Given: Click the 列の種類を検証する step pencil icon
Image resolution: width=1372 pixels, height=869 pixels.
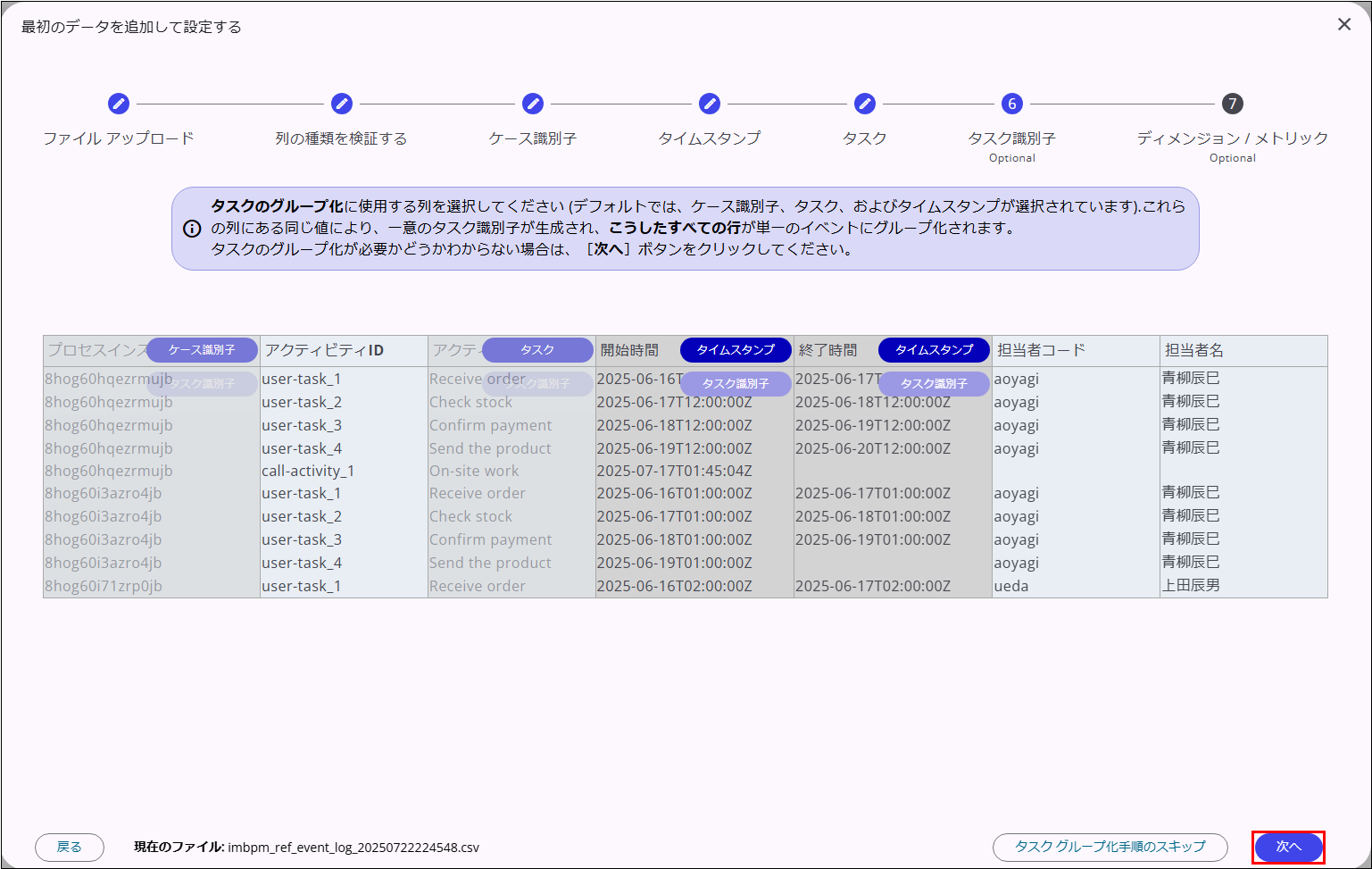Looking at the screenshot, I should (341, 104).
